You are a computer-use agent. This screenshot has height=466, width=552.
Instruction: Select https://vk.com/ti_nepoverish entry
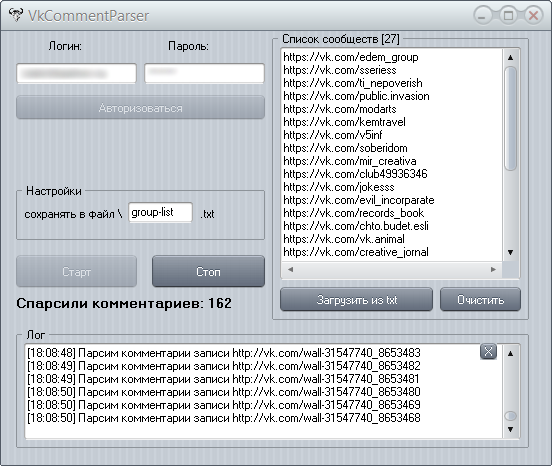click(353, 83)
